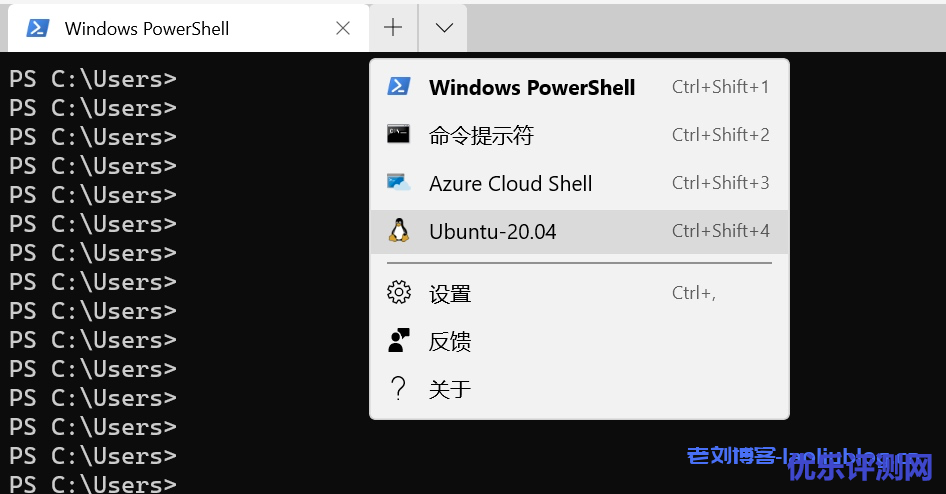
Task: Click the PowerShell icon on the tab
Action: [38, 28]
